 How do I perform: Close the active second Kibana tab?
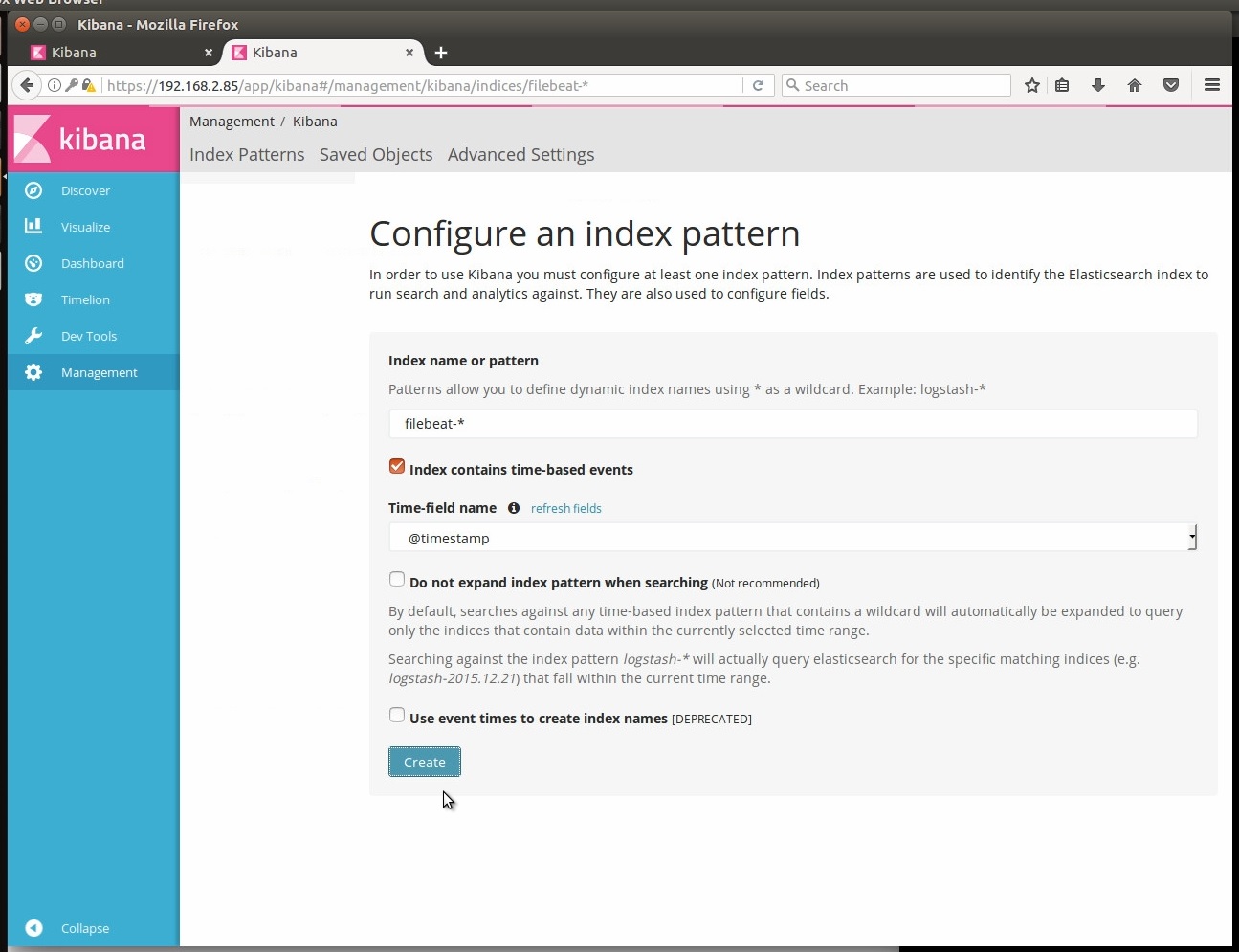(x=409, y=53)
